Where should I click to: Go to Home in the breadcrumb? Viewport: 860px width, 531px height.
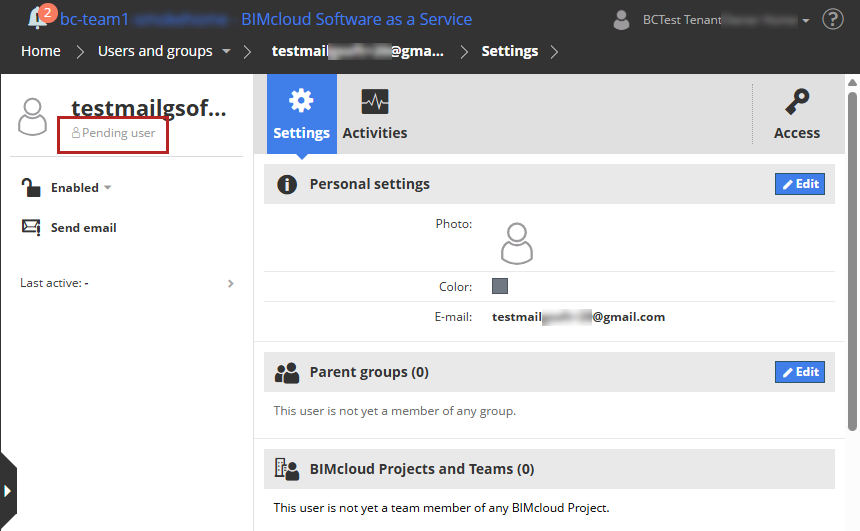click(41, 51)
